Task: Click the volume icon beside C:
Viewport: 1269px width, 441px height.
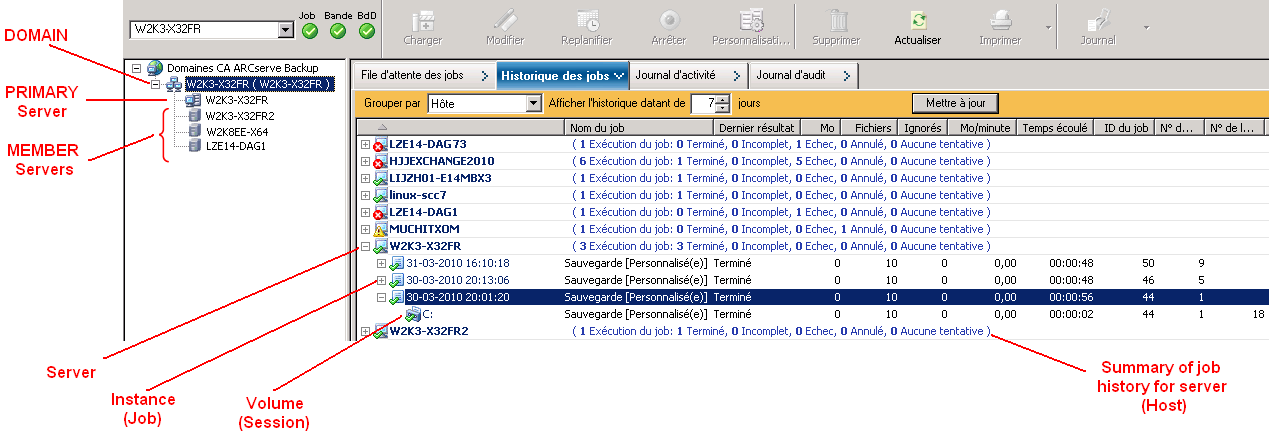Action: tap(413, 315)
